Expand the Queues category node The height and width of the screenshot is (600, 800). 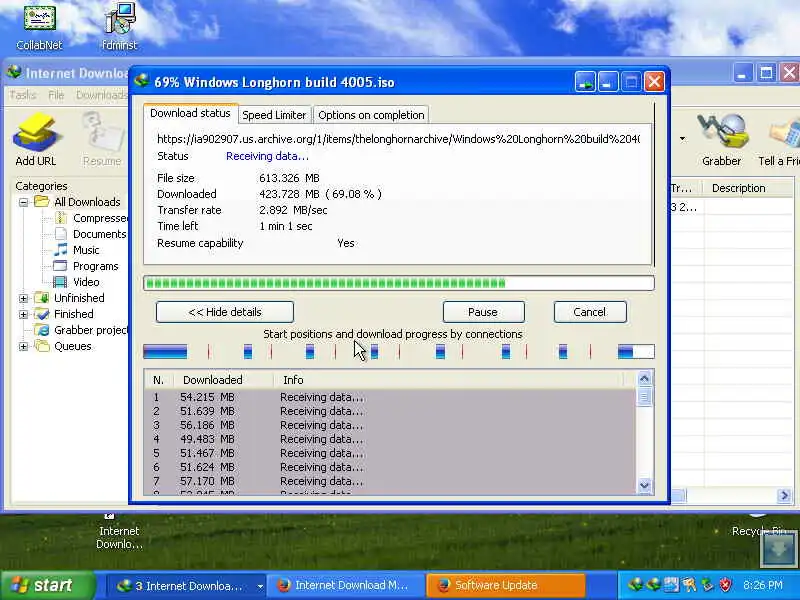point(23,346)
